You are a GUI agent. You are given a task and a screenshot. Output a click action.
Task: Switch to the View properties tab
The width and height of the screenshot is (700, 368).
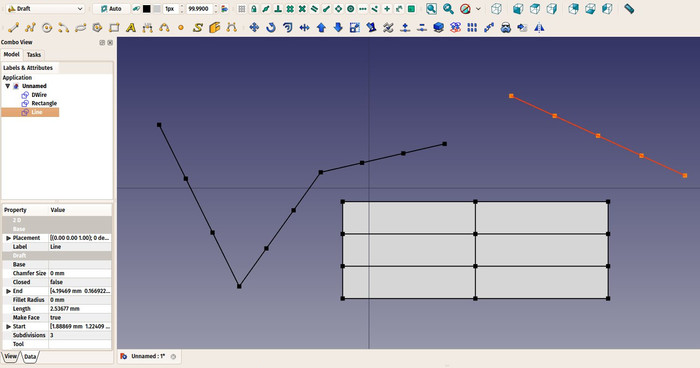point(10,356)
